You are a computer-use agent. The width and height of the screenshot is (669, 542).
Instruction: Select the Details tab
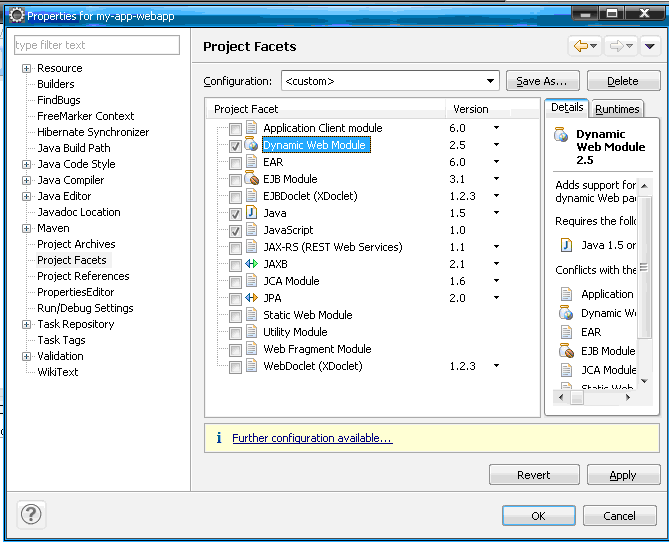click(567, 107)
